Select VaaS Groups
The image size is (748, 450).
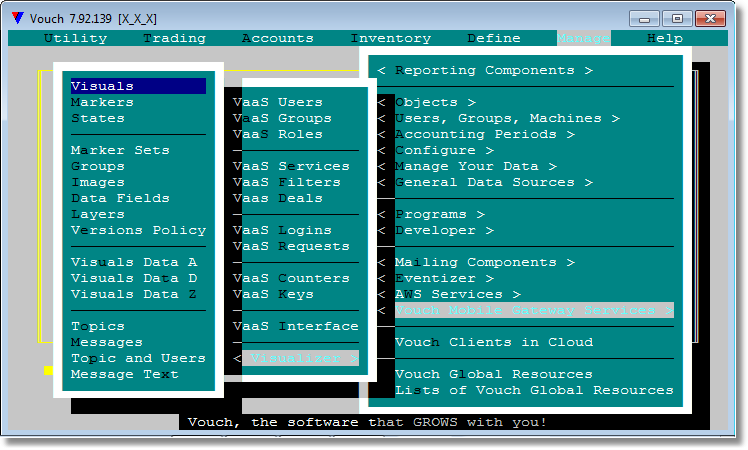click(282, 118)
